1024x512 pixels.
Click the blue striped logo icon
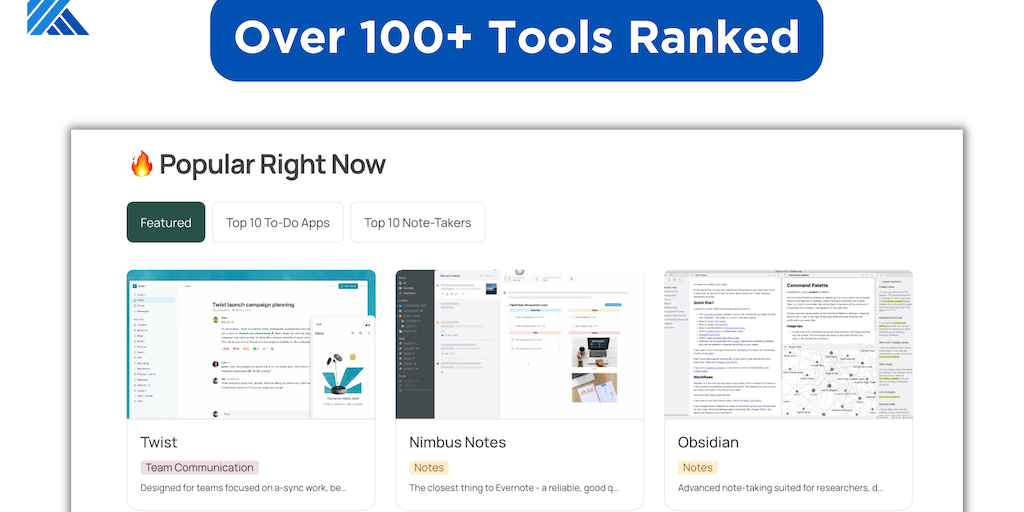tap(57, 17)
